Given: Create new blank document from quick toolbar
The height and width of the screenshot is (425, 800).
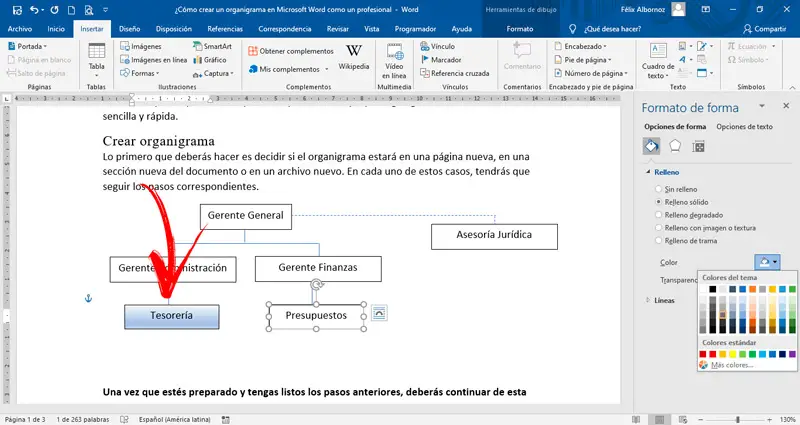Looking at the screenshot, I should (x=71, y=10).
